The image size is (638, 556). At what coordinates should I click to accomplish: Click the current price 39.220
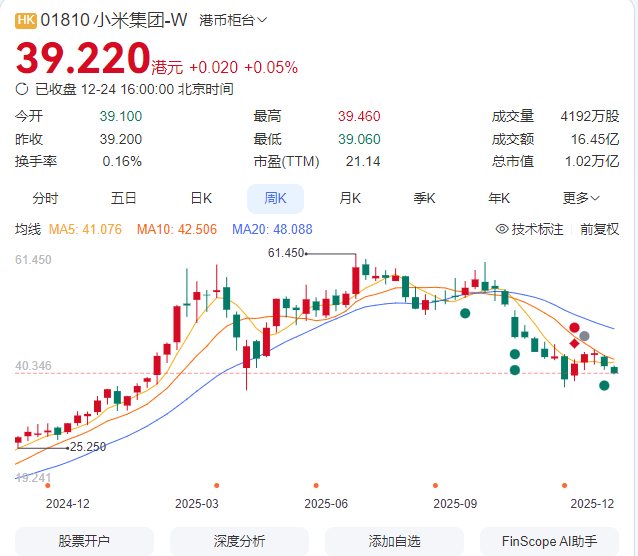[x=83, y=58]
